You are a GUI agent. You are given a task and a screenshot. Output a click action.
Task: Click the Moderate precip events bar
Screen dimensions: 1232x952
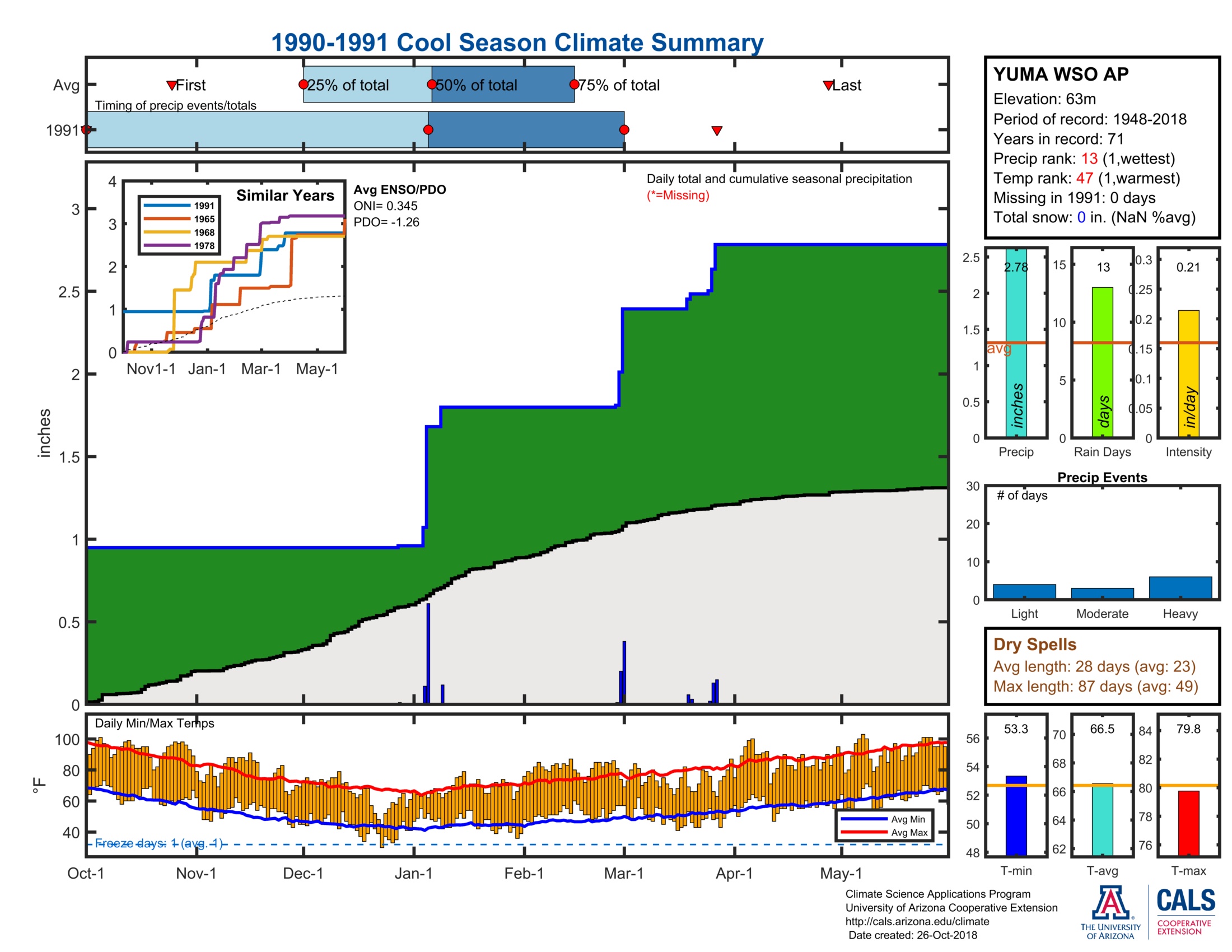coord(1102,593)
